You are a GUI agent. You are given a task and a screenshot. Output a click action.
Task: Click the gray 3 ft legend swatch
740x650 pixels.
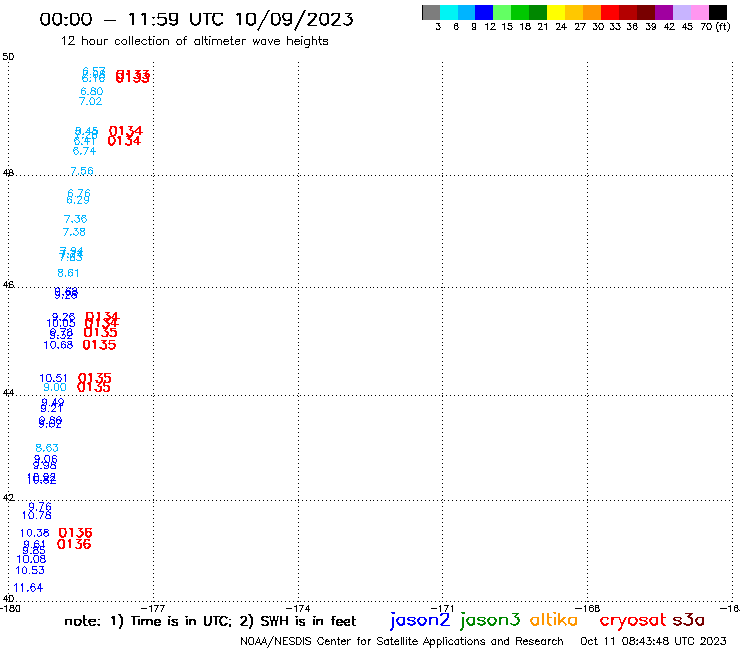point(431,12)
